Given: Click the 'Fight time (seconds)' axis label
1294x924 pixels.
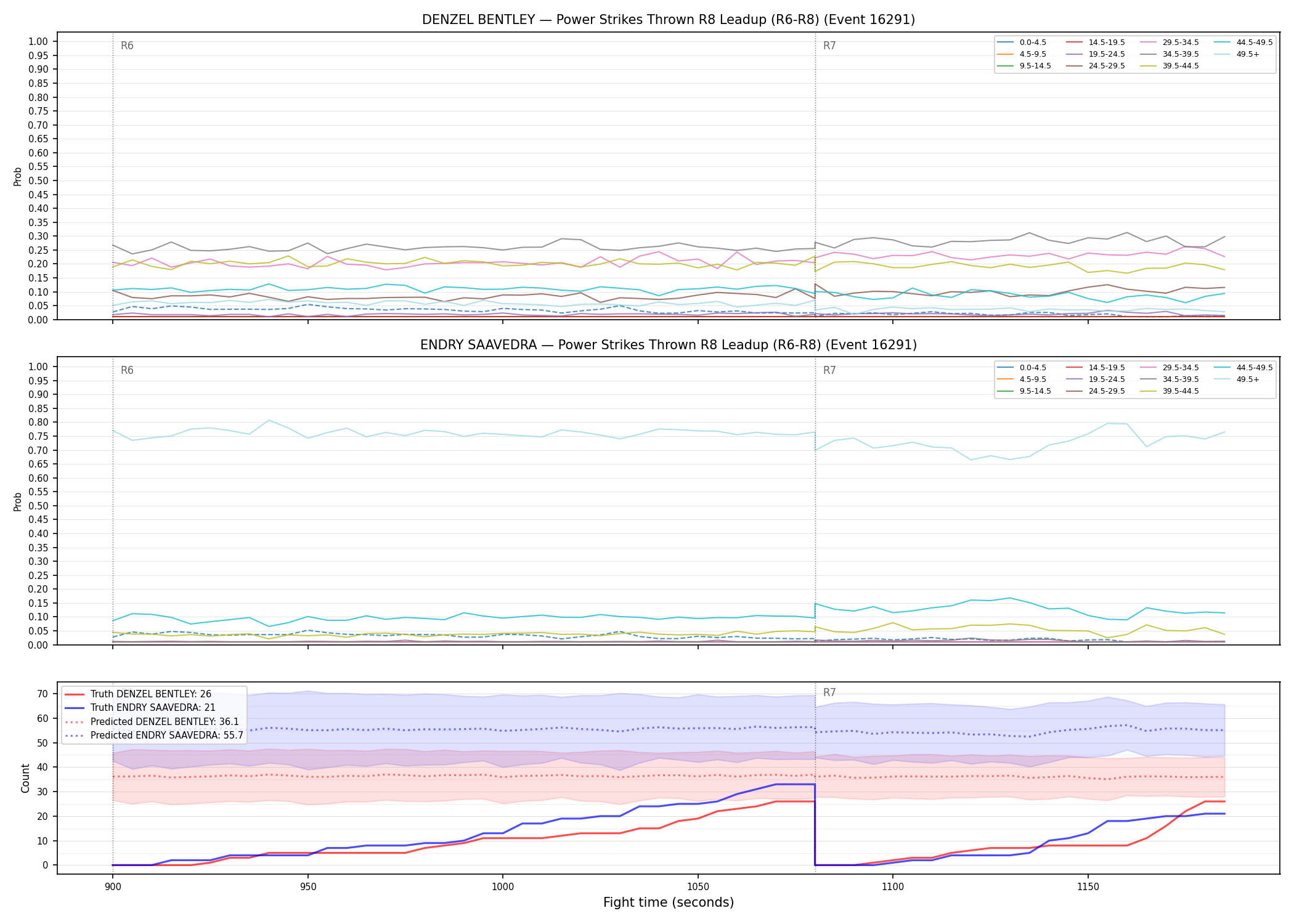Looking at the screenshot, I should click(669, 902).
